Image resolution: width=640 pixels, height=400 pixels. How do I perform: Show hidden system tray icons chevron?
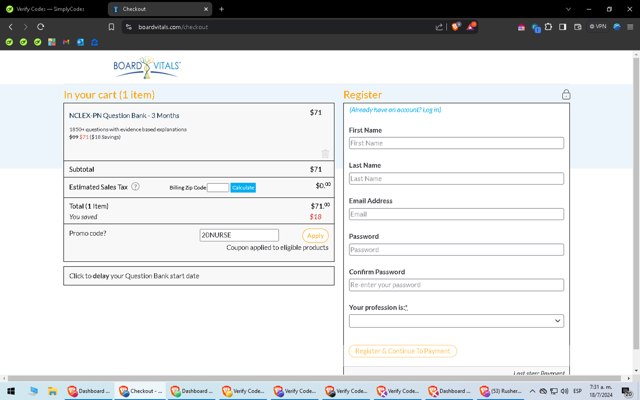[x=533, y=391]
